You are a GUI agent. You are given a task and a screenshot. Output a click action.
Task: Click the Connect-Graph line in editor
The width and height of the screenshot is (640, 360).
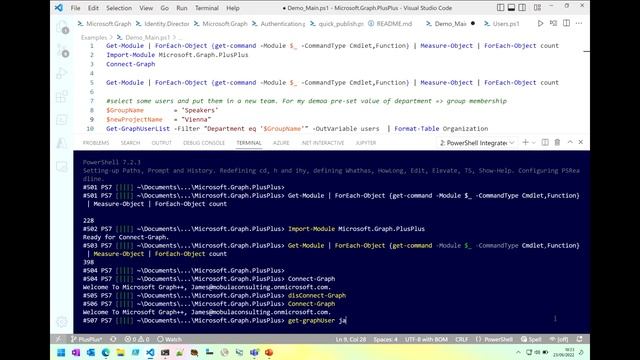click(131, 64)
